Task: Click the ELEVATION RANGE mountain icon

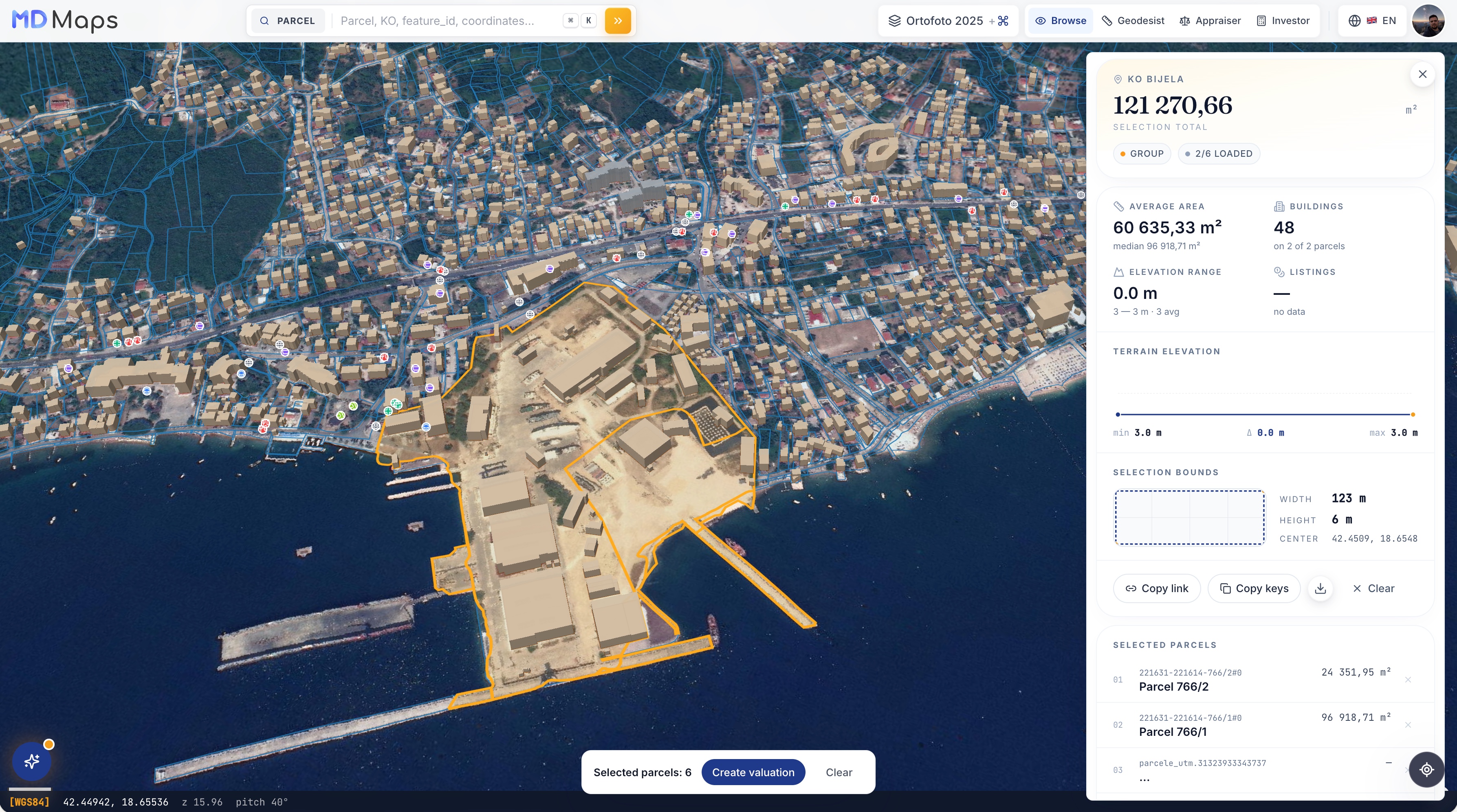Action: 1118,272
